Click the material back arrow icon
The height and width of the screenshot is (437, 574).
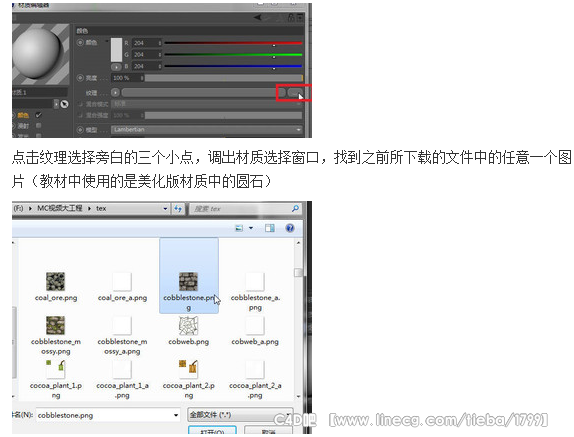coord(258,17)
